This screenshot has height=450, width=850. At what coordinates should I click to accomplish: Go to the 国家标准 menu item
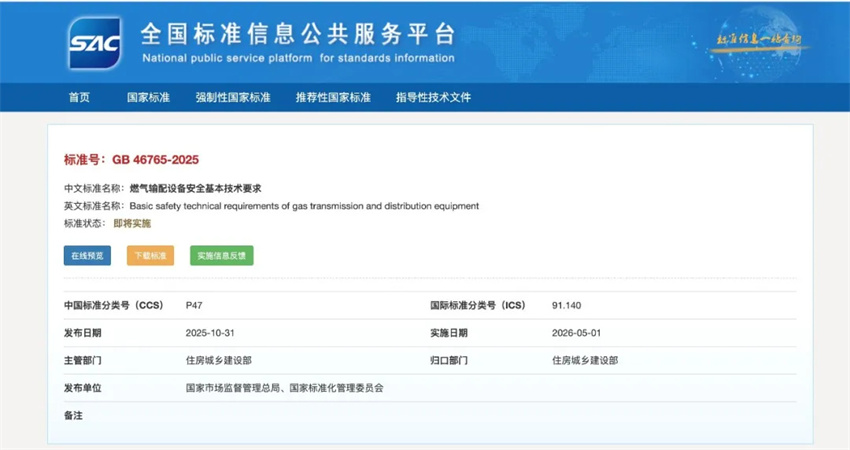pos(148,97)
